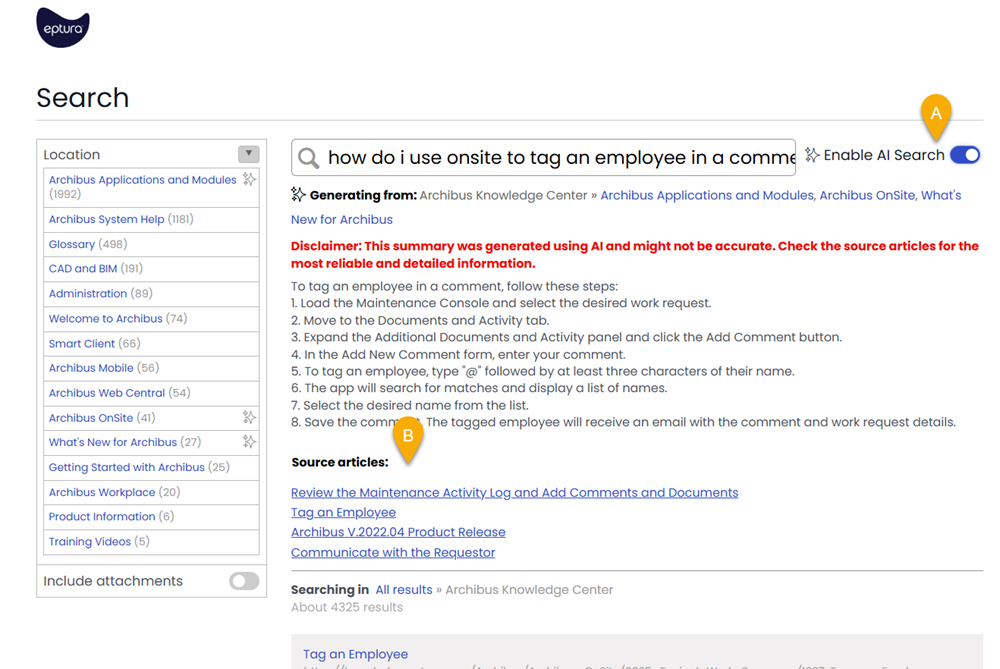Open the Communicate with the Requestor article
The image size is (1000, 669).
point(393,552)
